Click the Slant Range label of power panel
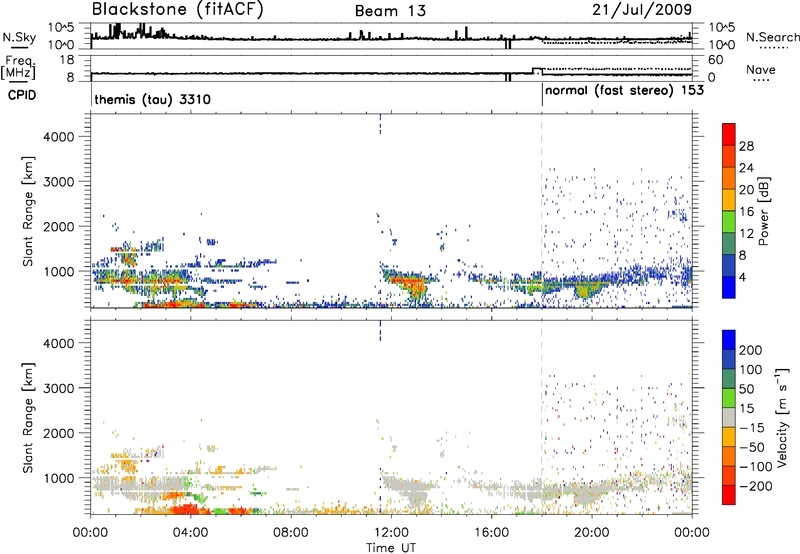This screenshot has height=554, width=800. tap(28, 211)
